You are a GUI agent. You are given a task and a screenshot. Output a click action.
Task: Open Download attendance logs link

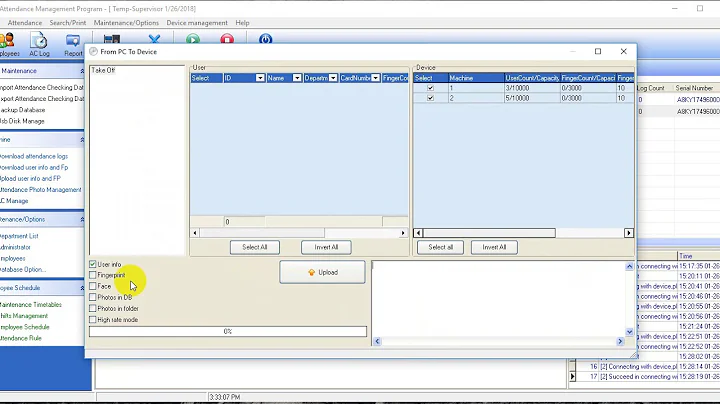34,156
